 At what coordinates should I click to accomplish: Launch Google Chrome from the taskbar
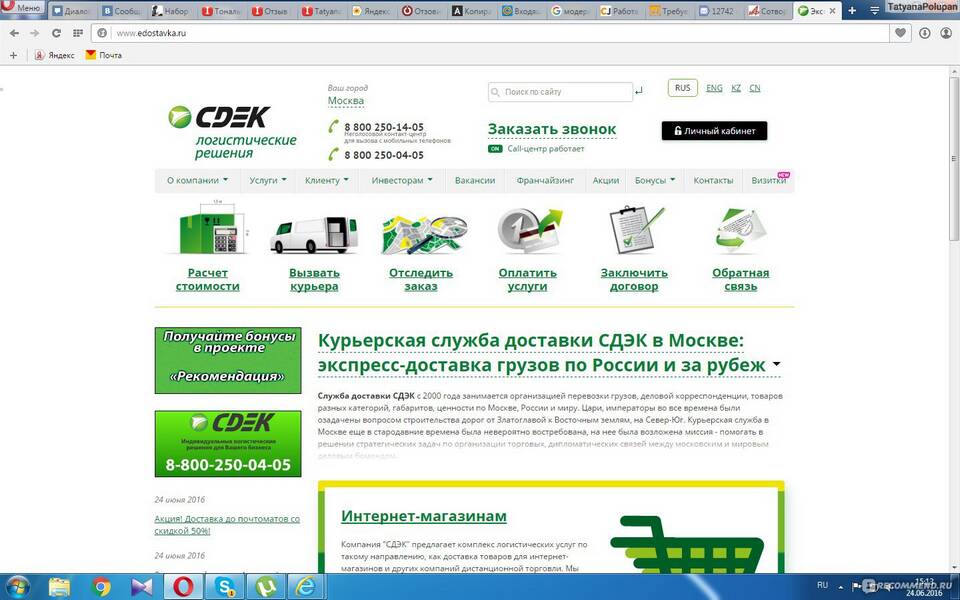click(101, 587)
